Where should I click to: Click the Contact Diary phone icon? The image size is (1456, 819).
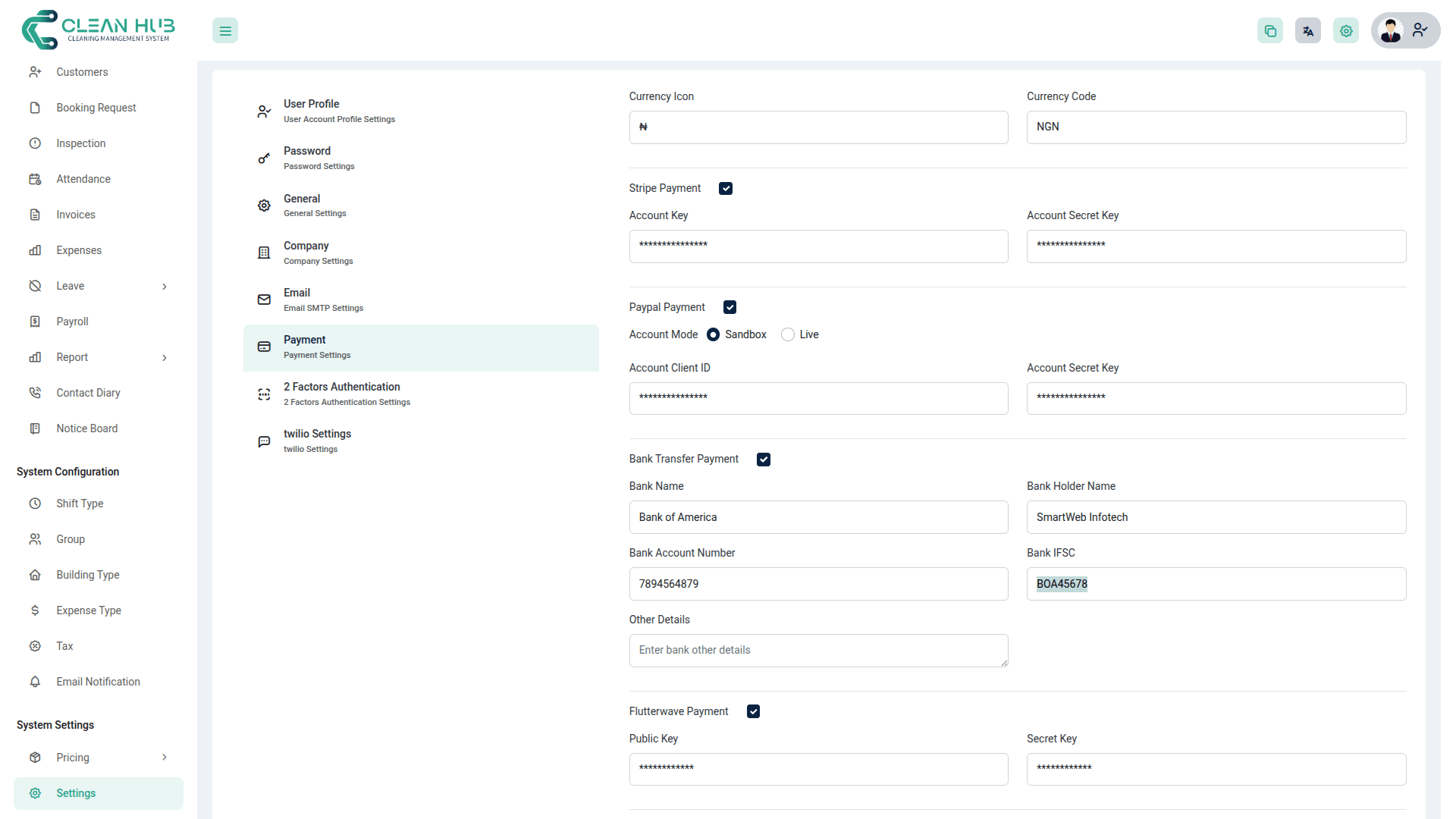coord(35,393)
